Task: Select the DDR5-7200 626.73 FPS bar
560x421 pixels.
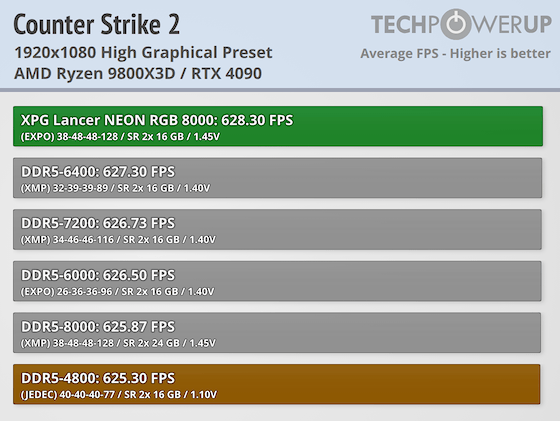Action: (x=278, y=229)
